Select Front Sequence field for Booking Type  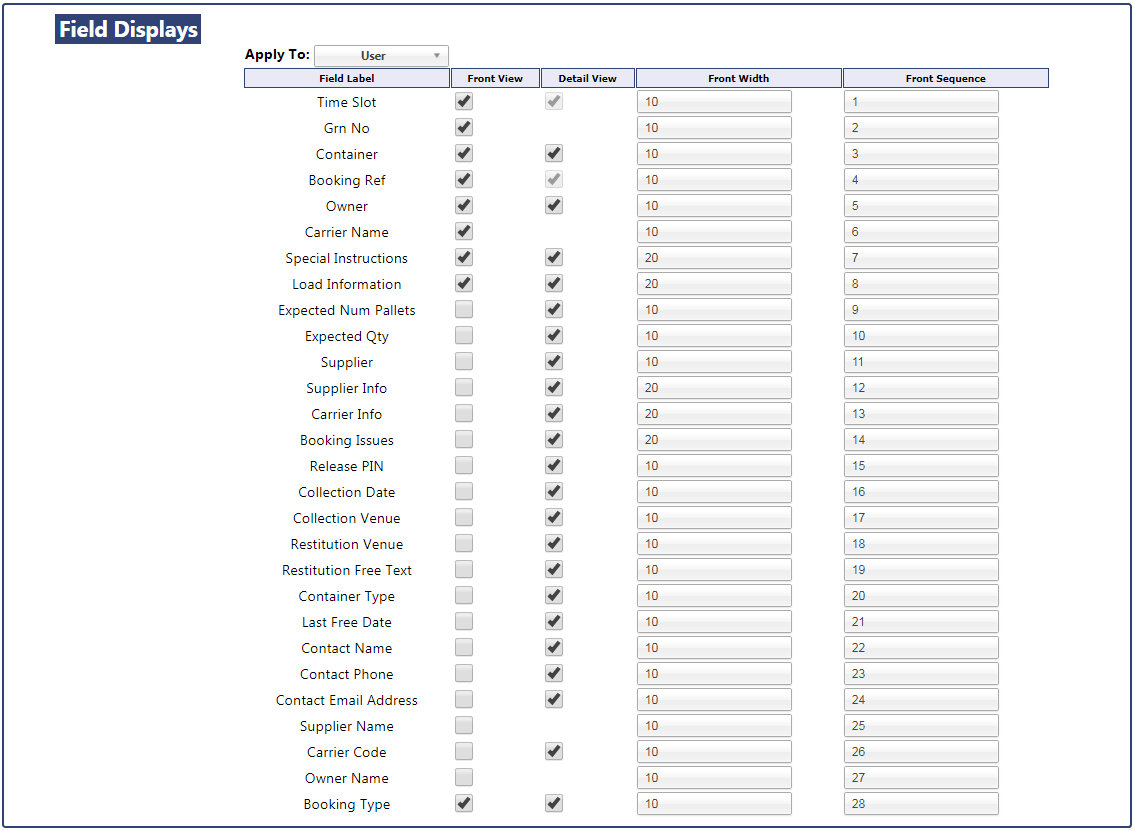[921, 803]
